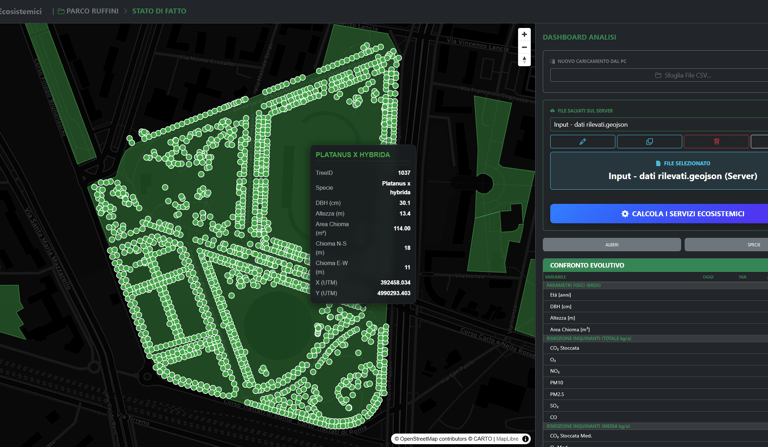Click the PM10 table row

coord(655,382)
